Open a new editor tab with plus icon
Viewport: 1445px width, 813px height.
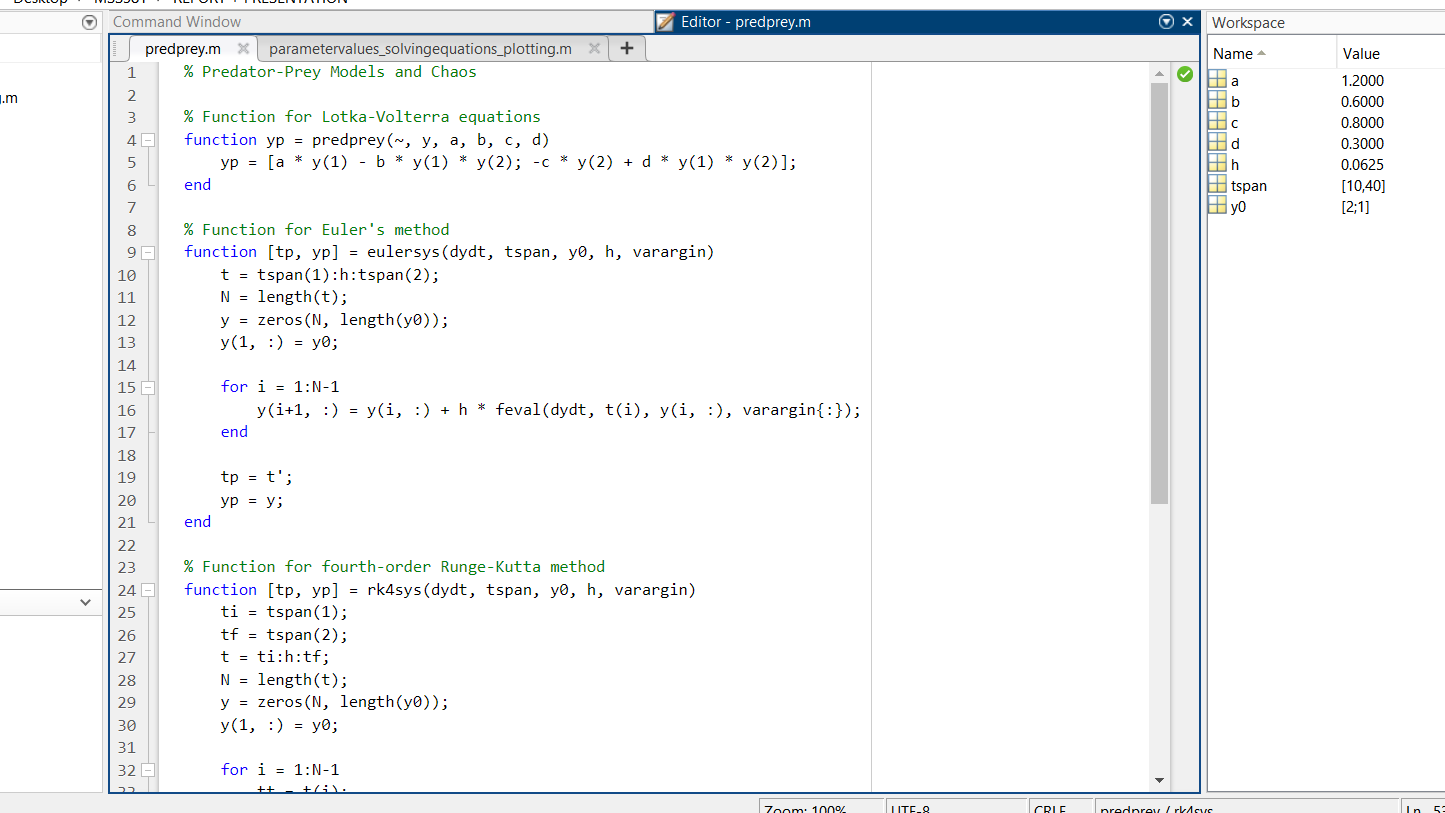click(627, 47)
